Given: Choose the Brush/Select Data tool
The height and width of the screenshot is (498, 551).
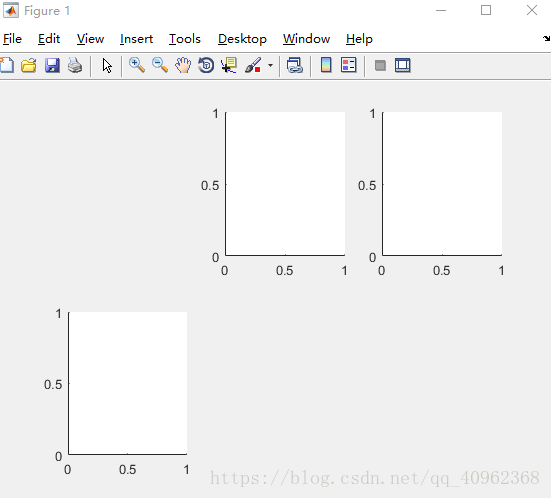Looking at the screenshot, I should pyautogui.click(x=253, y=65).
